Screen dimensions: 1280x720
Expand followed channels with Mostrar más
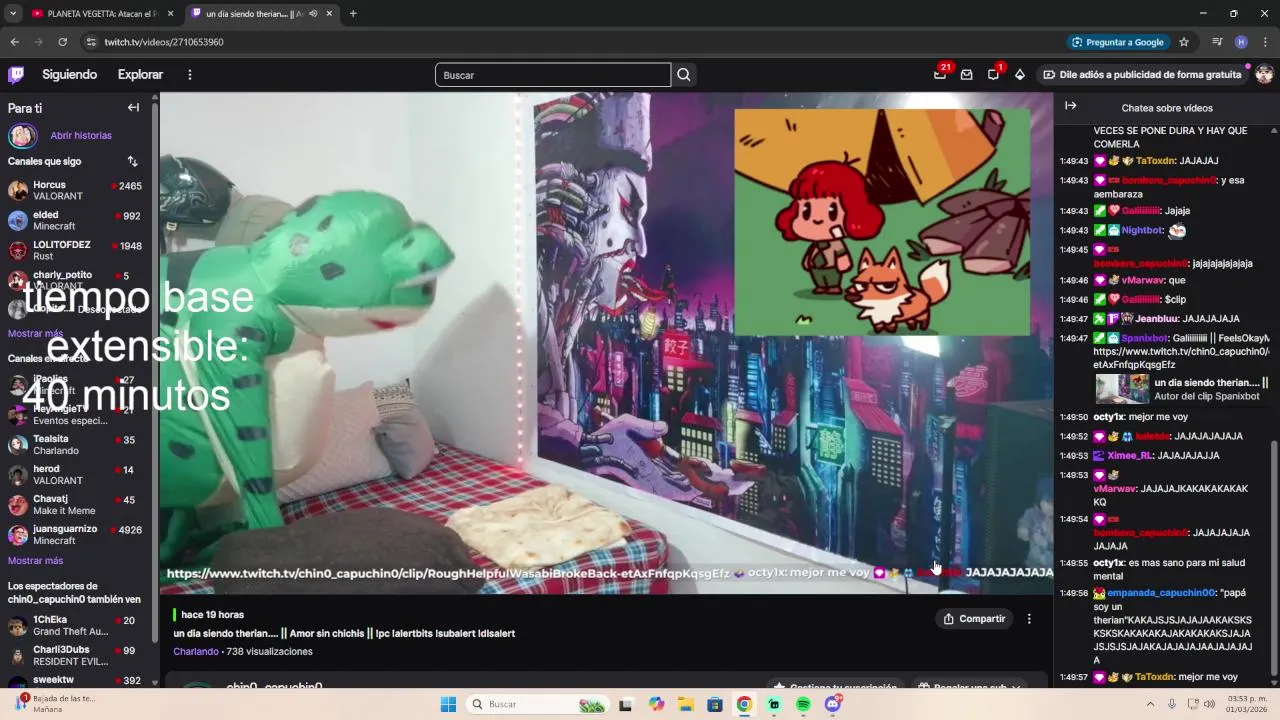click(35, 333)
